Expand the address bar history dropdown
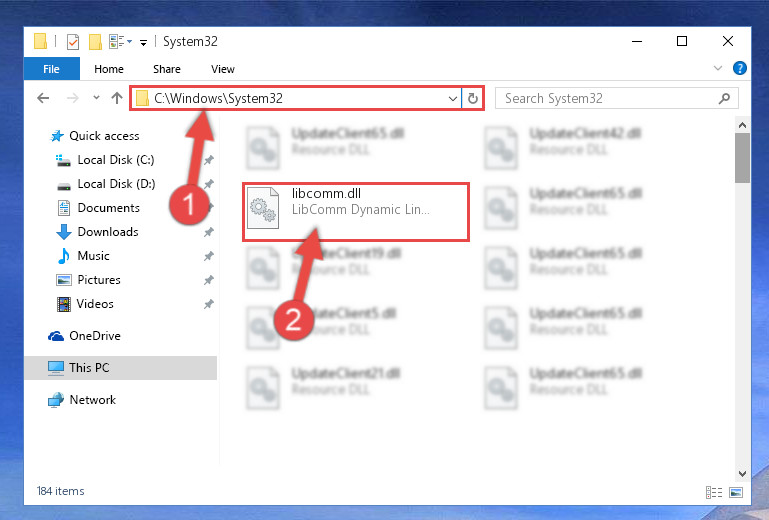 [453, 99]
